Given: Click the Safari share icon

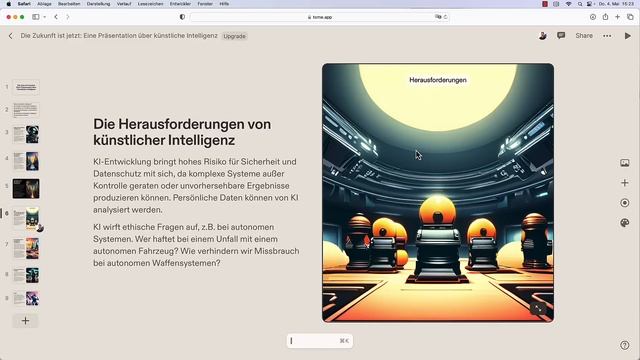Looking at the screenshot, I should (605, 17).
